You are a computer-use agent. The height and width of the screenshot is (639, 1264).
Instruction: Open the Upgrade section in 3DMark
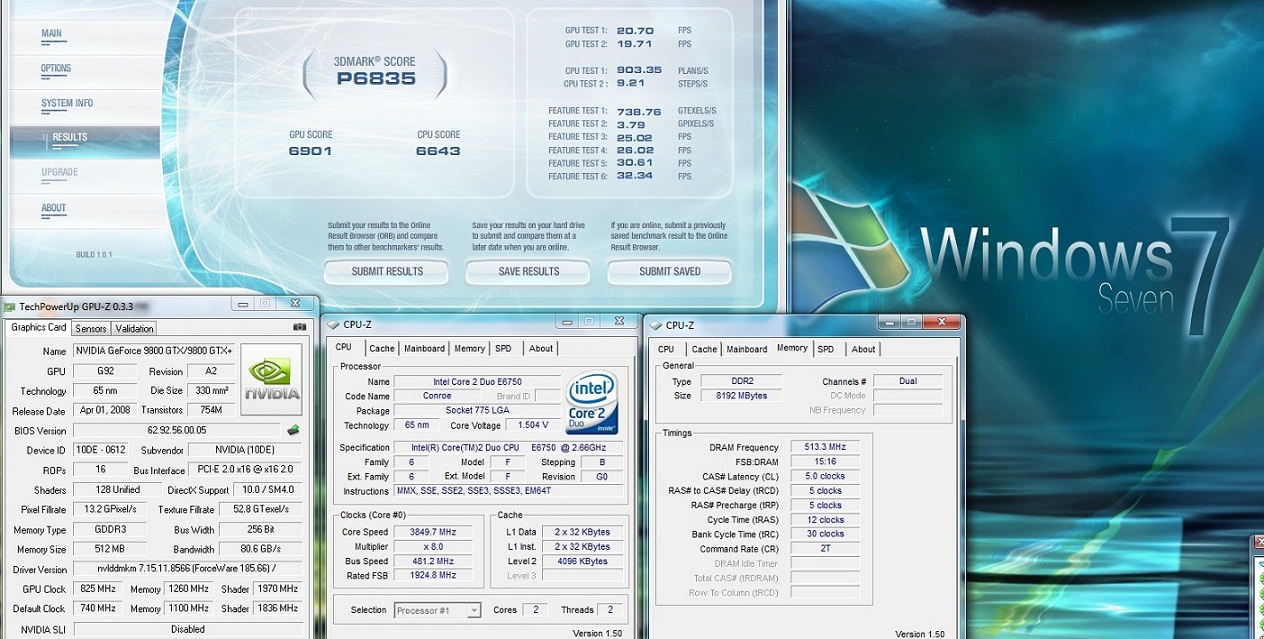[x=60, y=172]
